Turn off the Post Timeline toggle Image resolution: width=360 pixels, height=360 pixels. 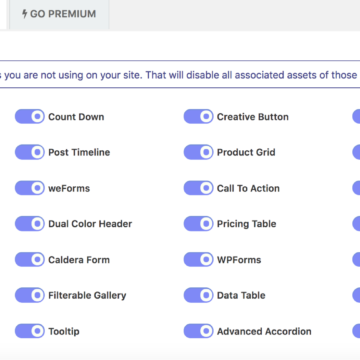coord(30,152)
